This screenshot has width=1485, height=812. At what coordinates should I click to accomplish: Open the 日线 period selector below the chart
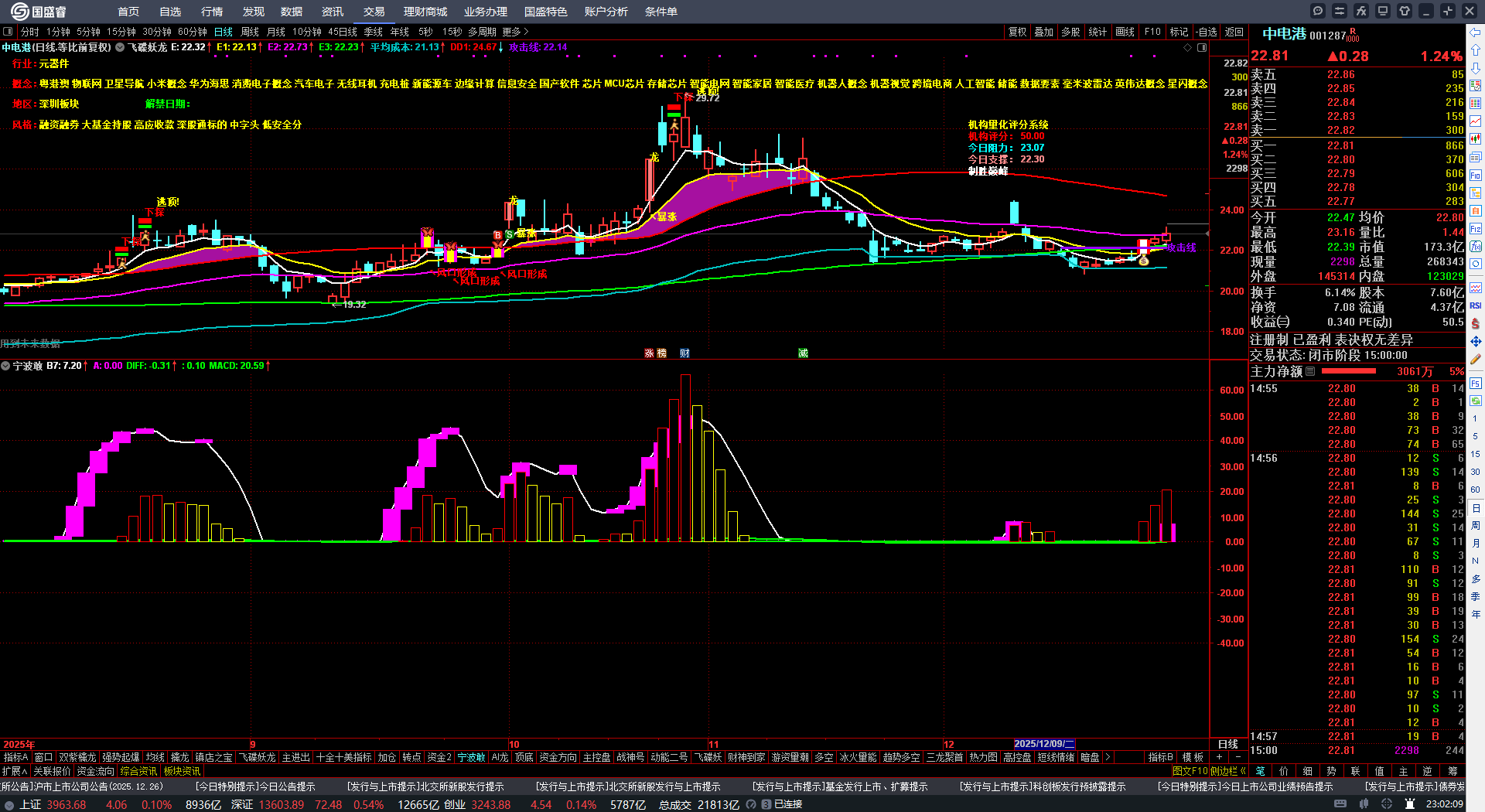coord(1228,744)
